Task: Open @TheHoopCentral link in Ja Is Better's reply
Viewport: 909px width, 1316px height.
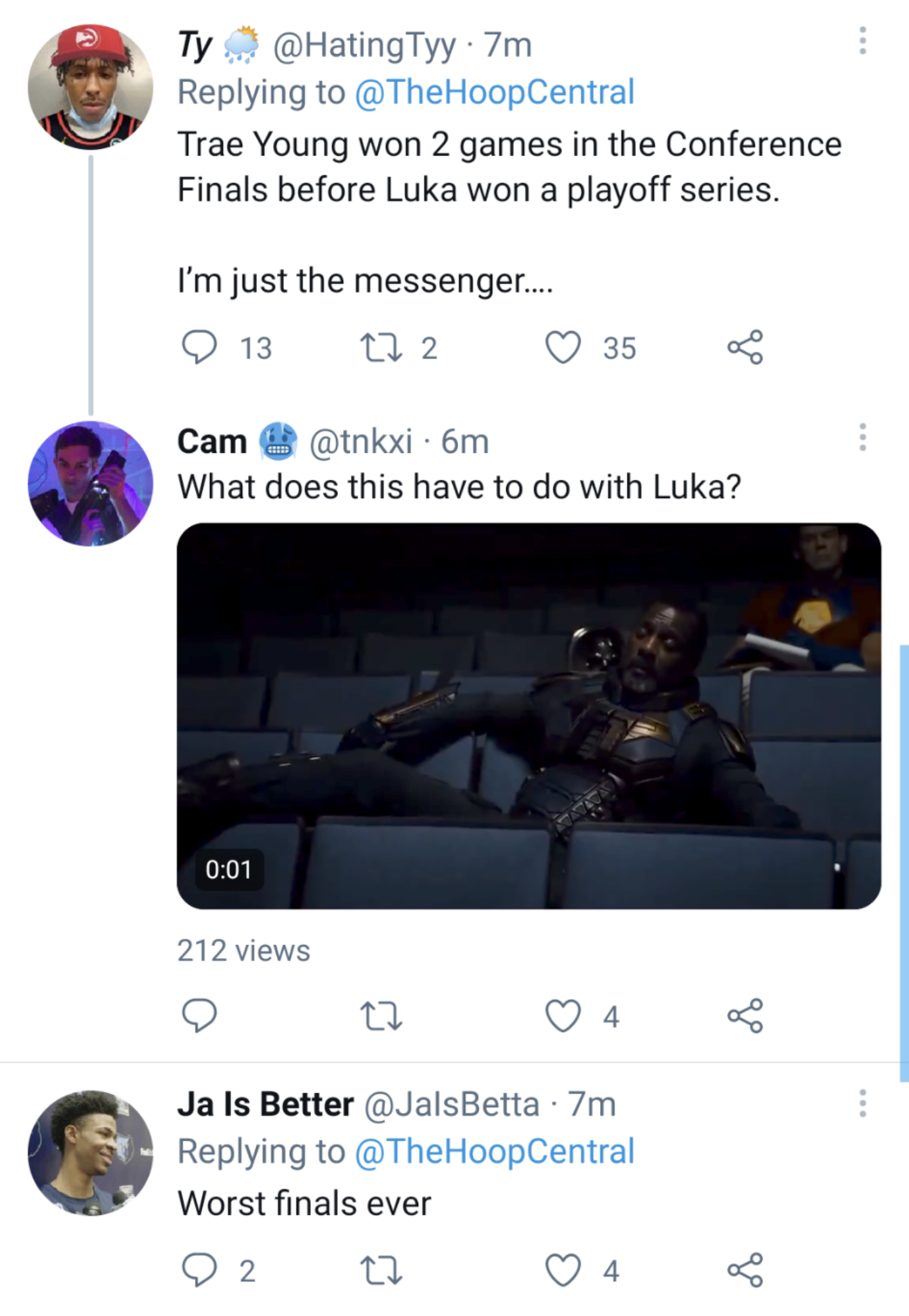Action: pyautogui.click(x=495, y=1151)
